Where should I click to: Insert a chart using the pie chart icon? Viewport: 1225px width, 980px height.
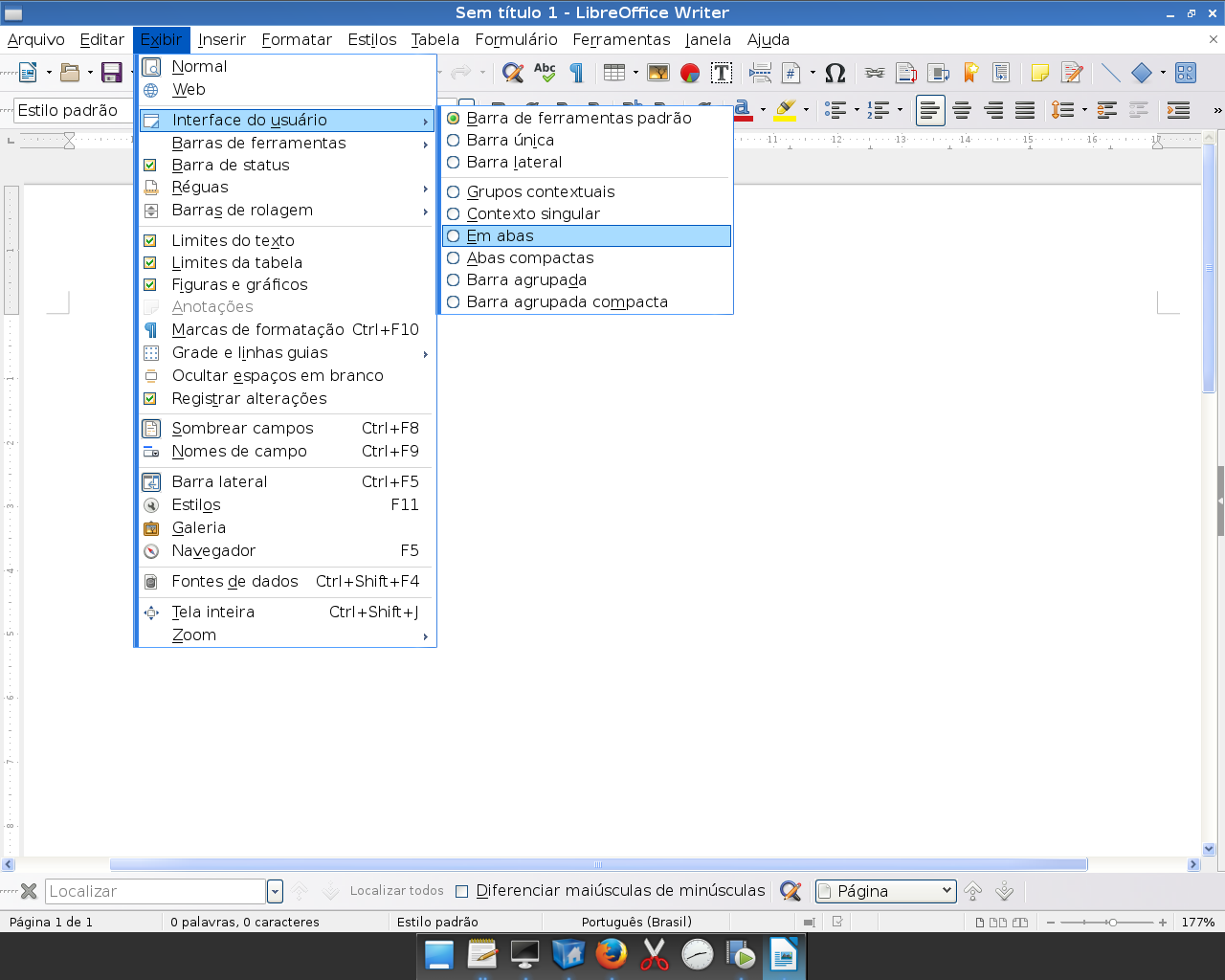690,73
